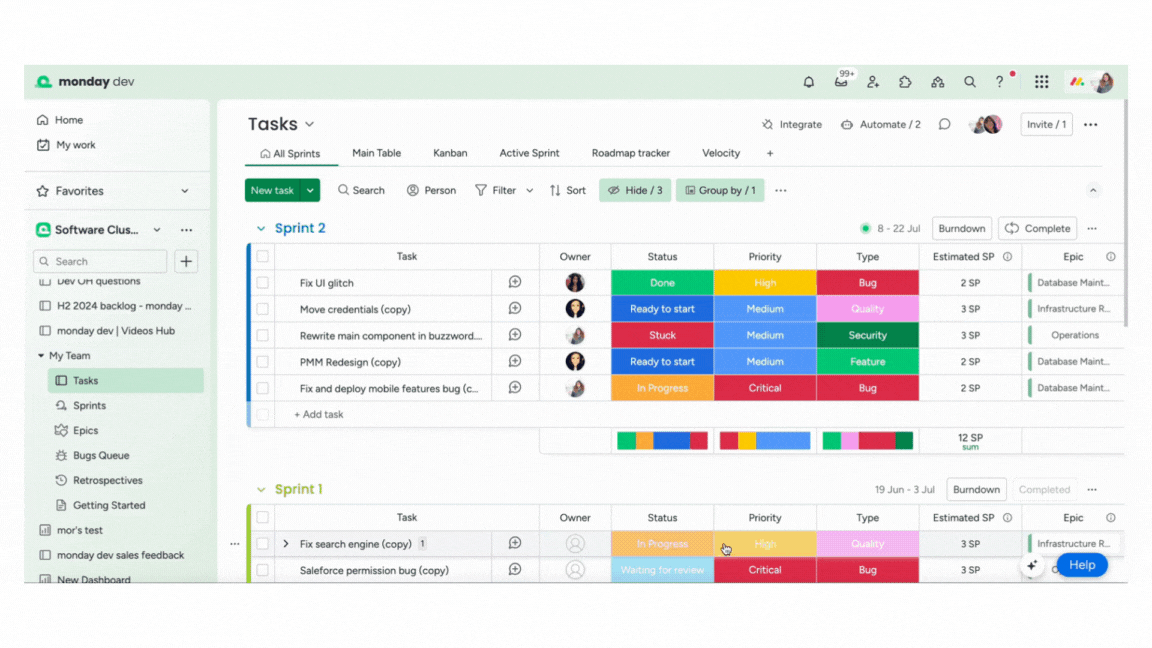Click the invite members icon in top bar

pos(873,82)
